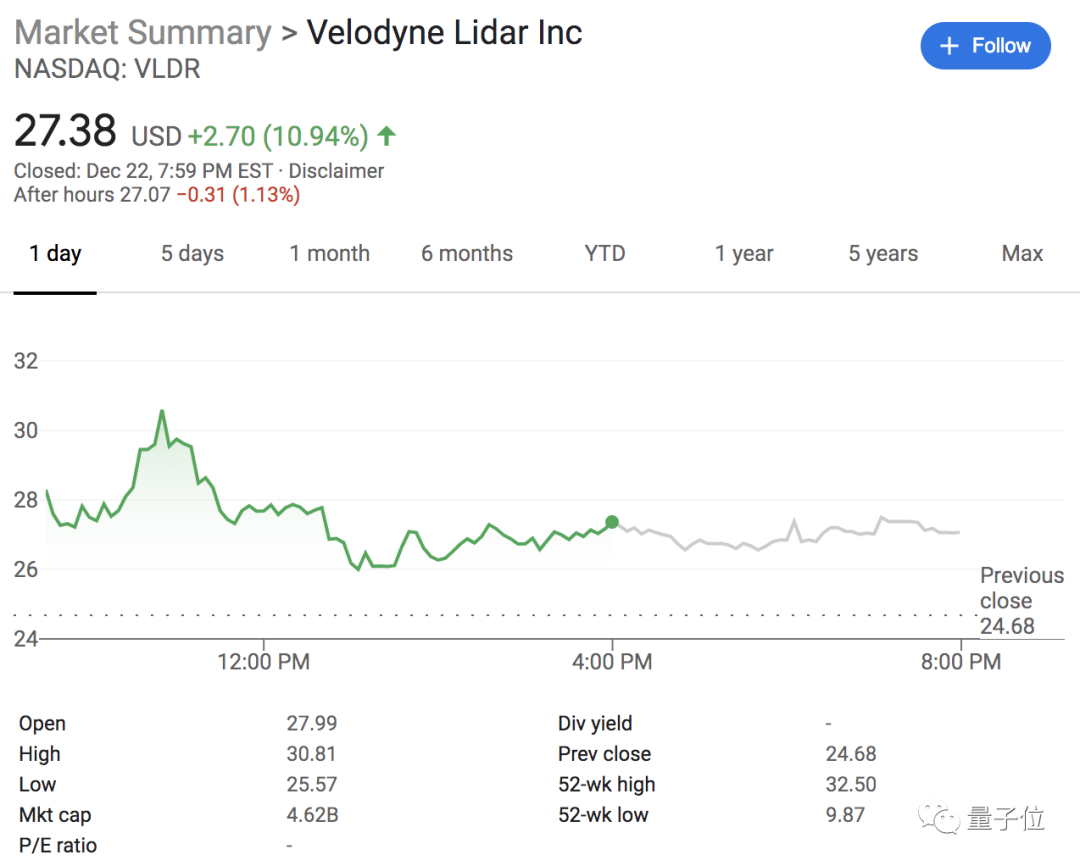Click the Mkt cap 4.62B value

tap(312, 815)
